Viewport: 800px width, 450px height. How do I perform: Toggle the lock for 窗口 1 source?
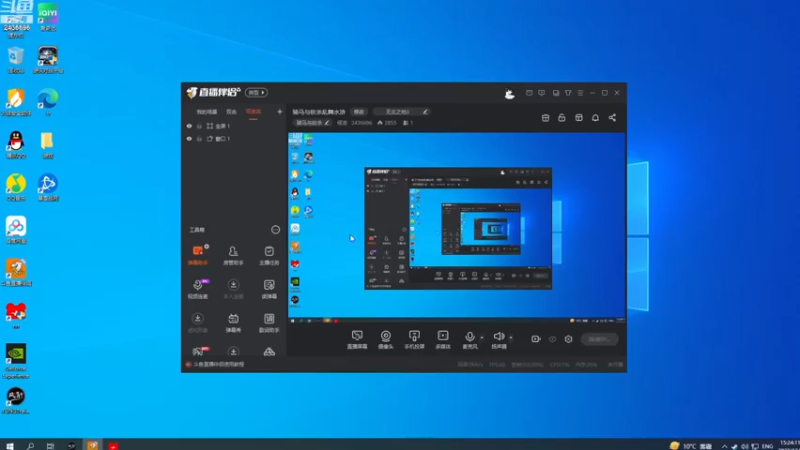(x=199, y=139)
